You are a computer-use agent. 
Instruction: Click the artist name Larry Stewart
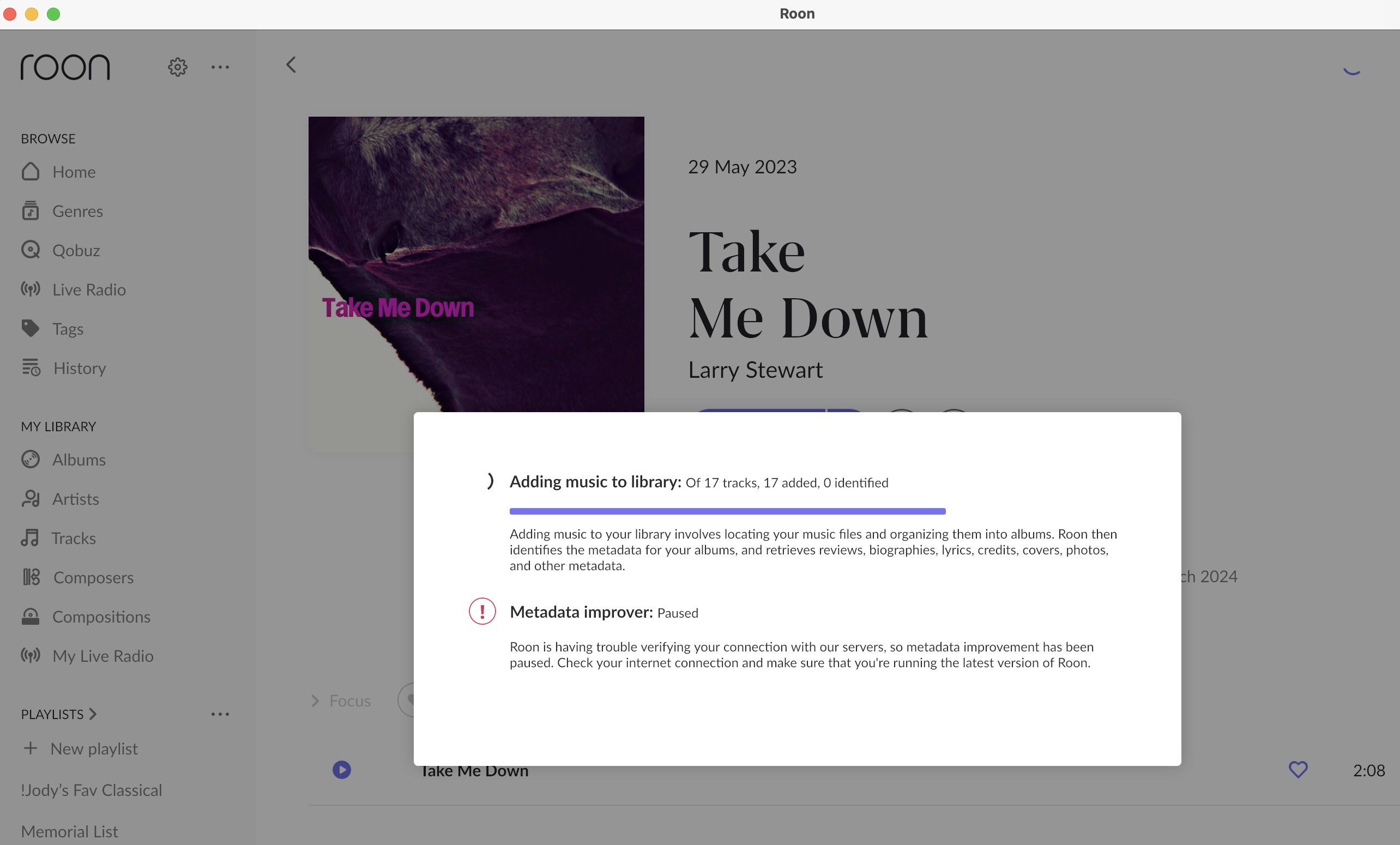click(755, 370)
